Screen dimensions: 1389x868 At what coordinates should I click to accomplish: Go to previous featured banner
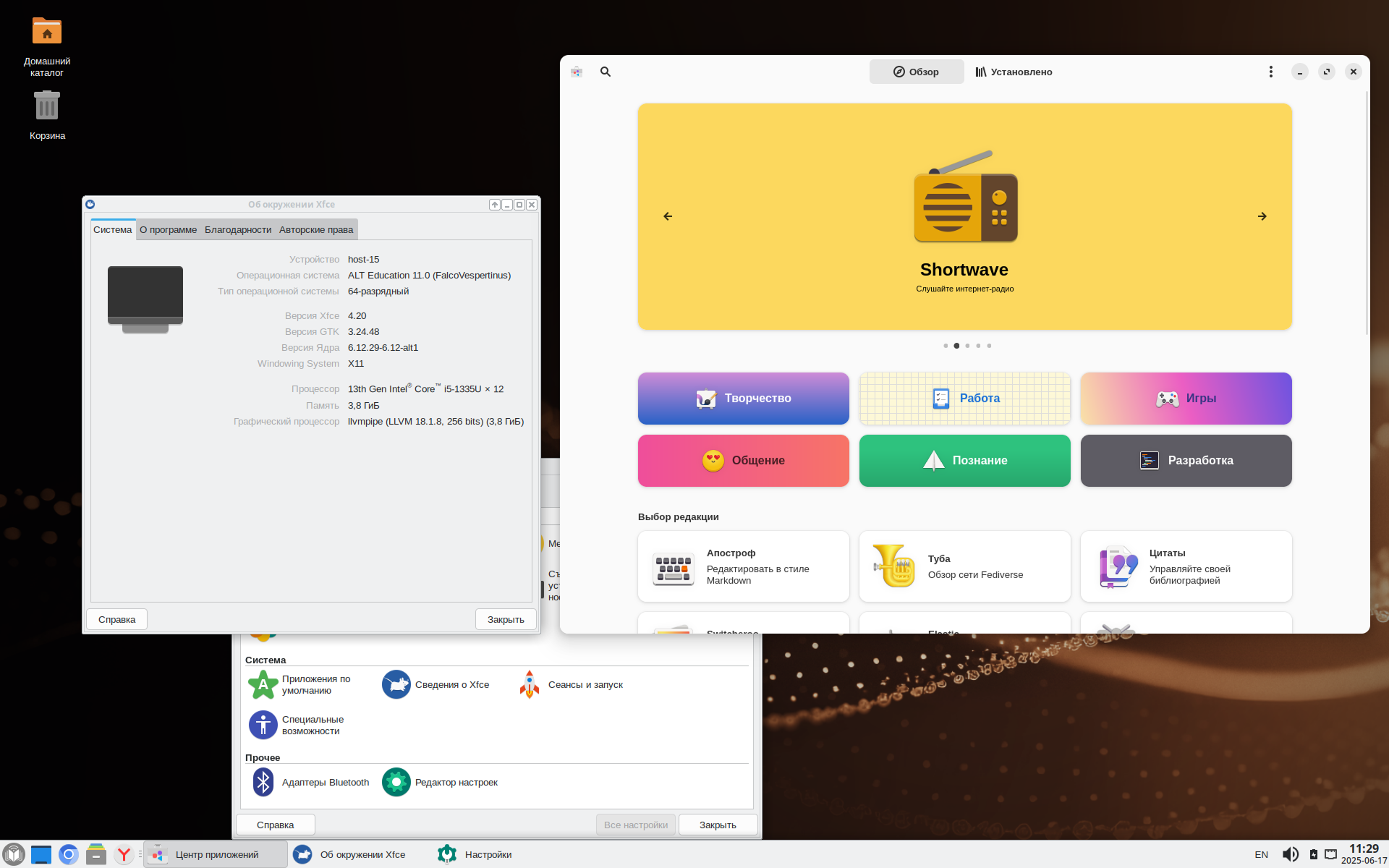tap(668, 216)
